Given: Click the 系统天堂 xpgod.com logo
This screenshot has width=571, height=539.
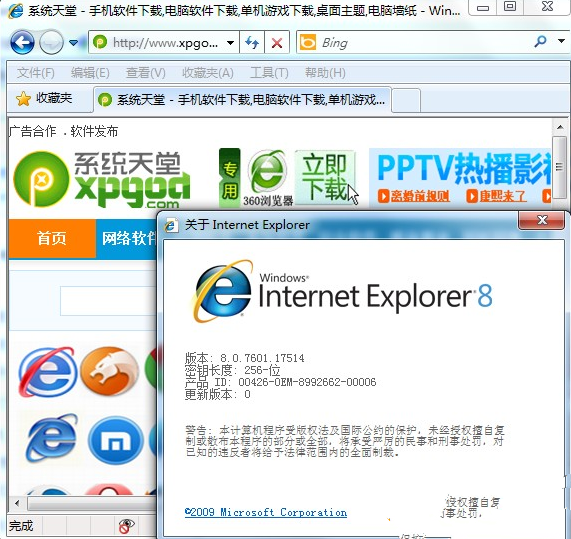Looking at the screenshot, I should 102,179.
